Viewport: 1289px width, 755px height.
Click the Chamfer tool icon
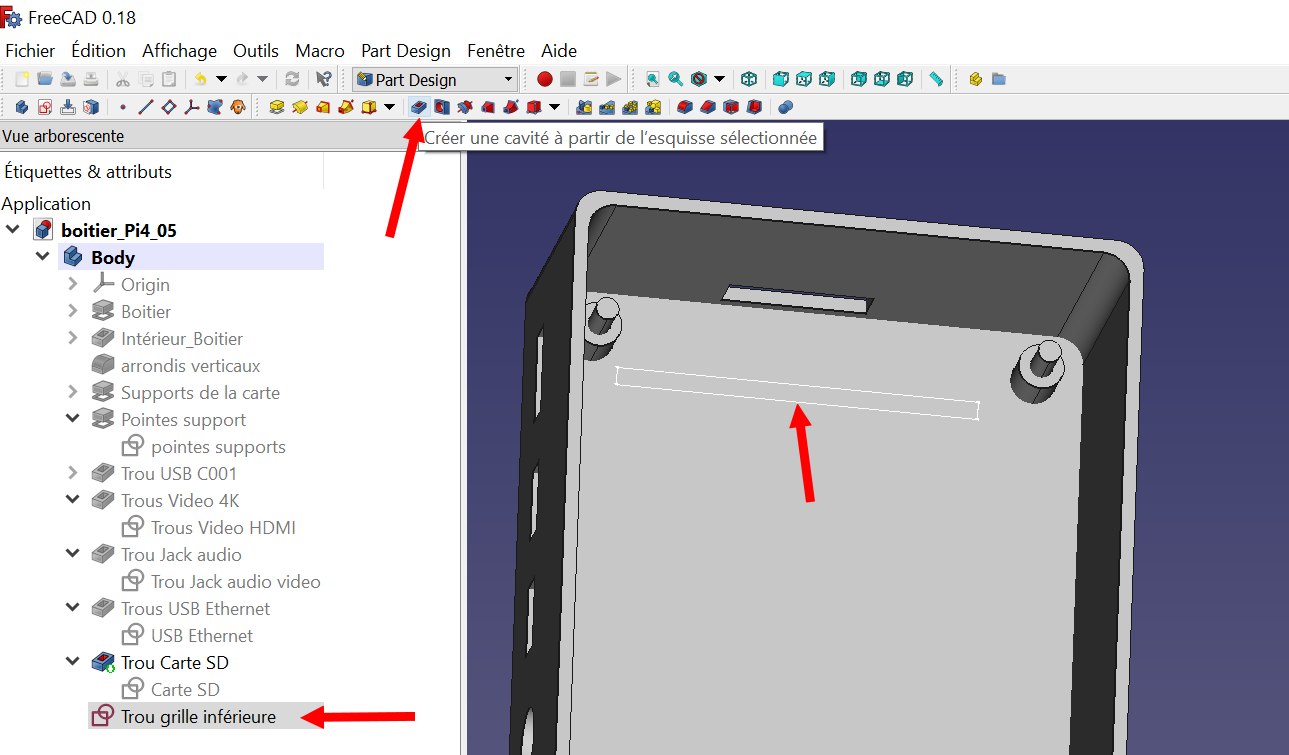click(708, 107)
